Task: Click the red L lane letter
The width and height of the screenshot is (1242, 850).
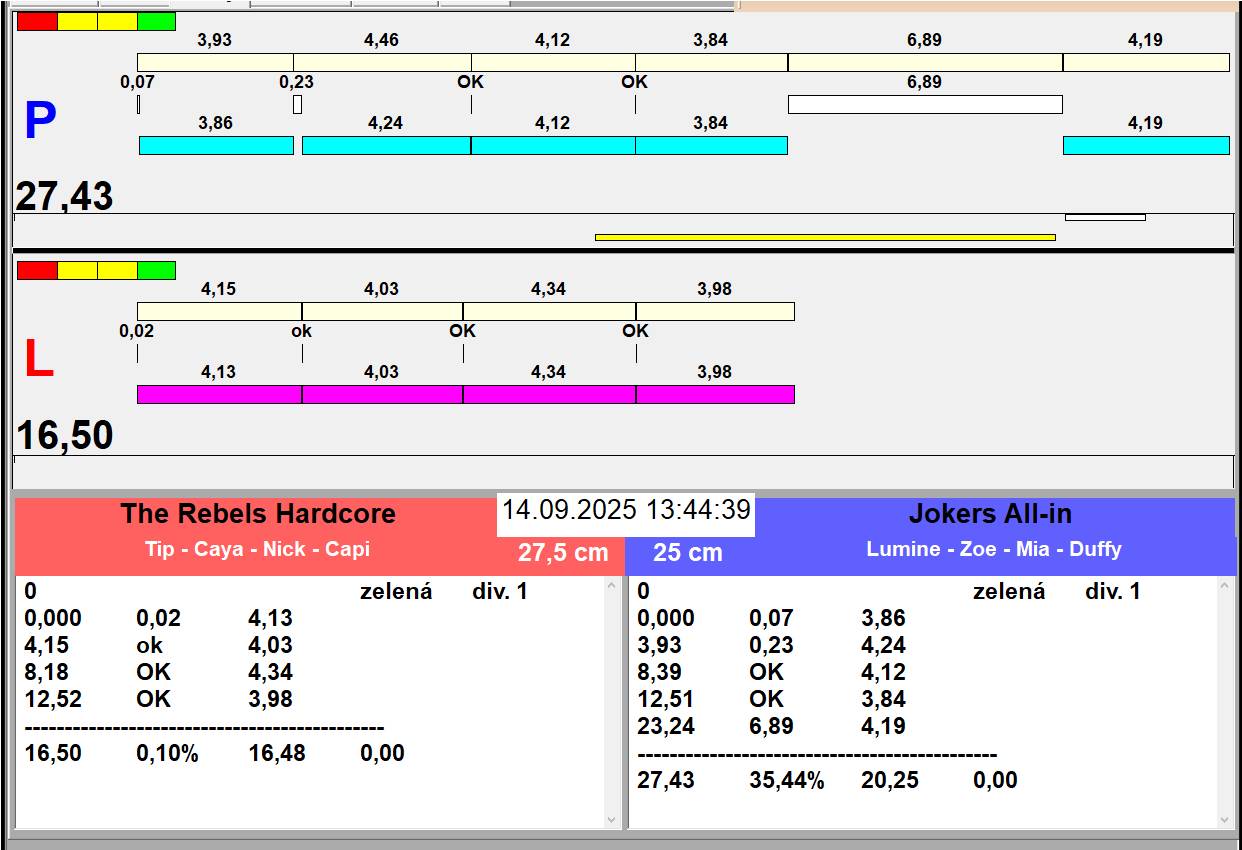Action: point(38,360)
